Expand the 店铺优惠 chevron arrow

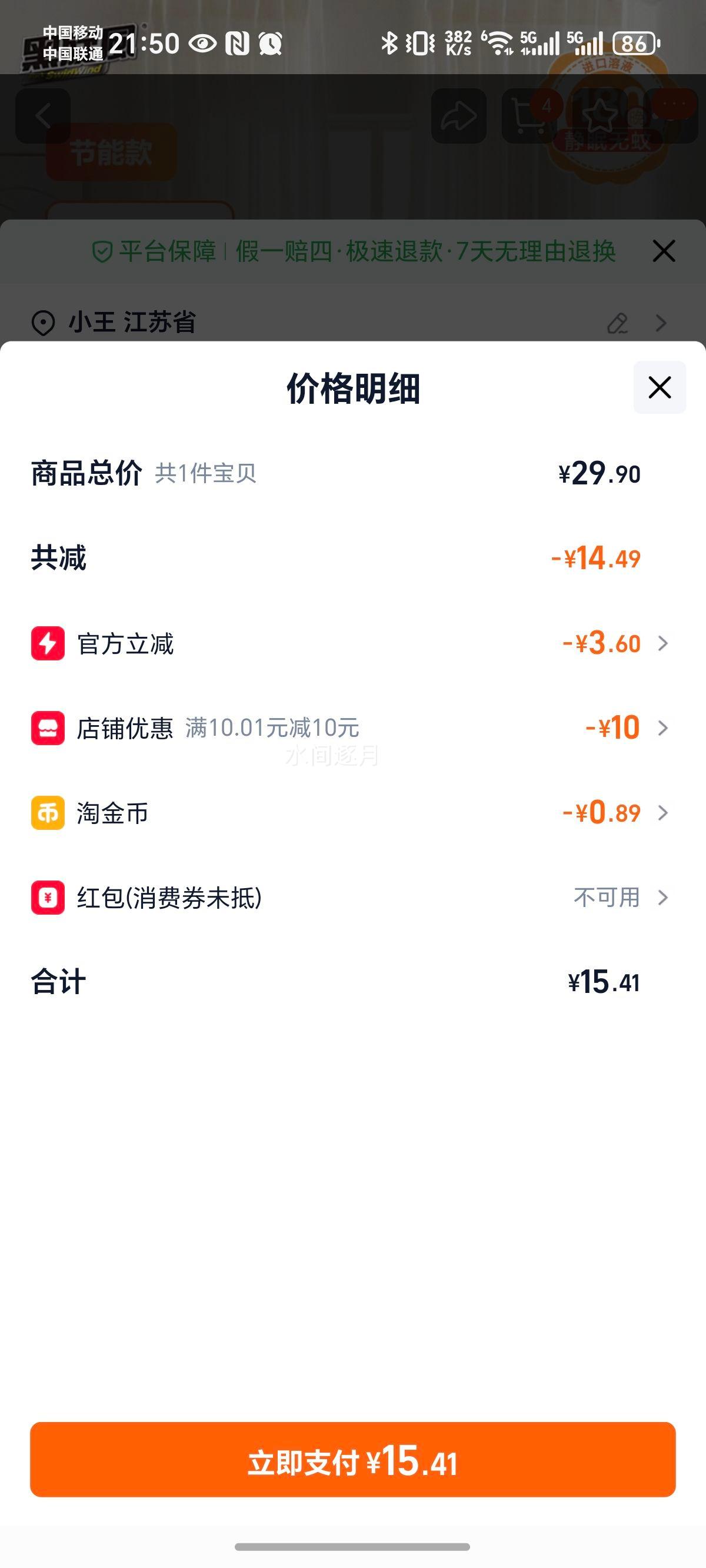(663, 728)
